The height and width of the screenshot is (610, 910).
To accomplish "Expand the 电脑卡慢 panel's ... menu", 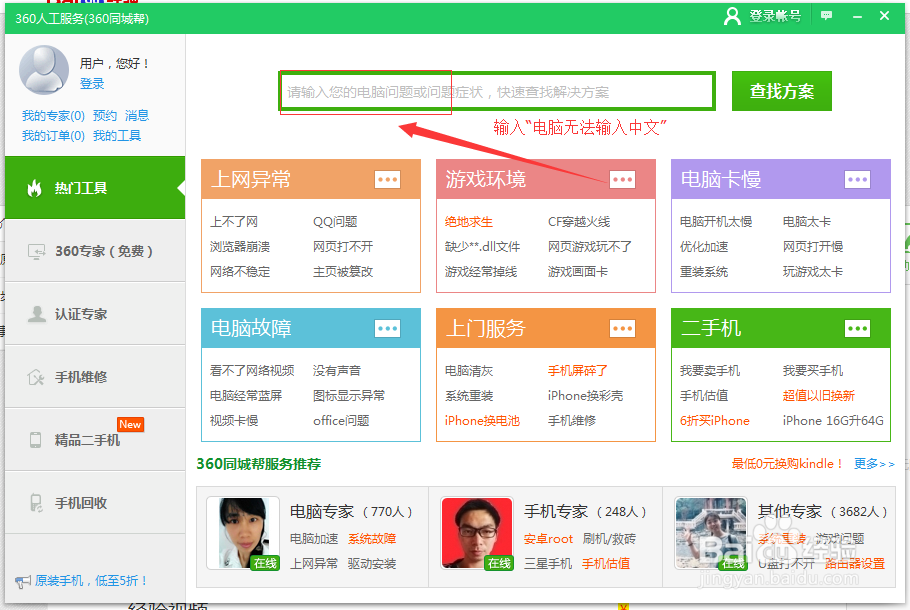I will (858, 179).
